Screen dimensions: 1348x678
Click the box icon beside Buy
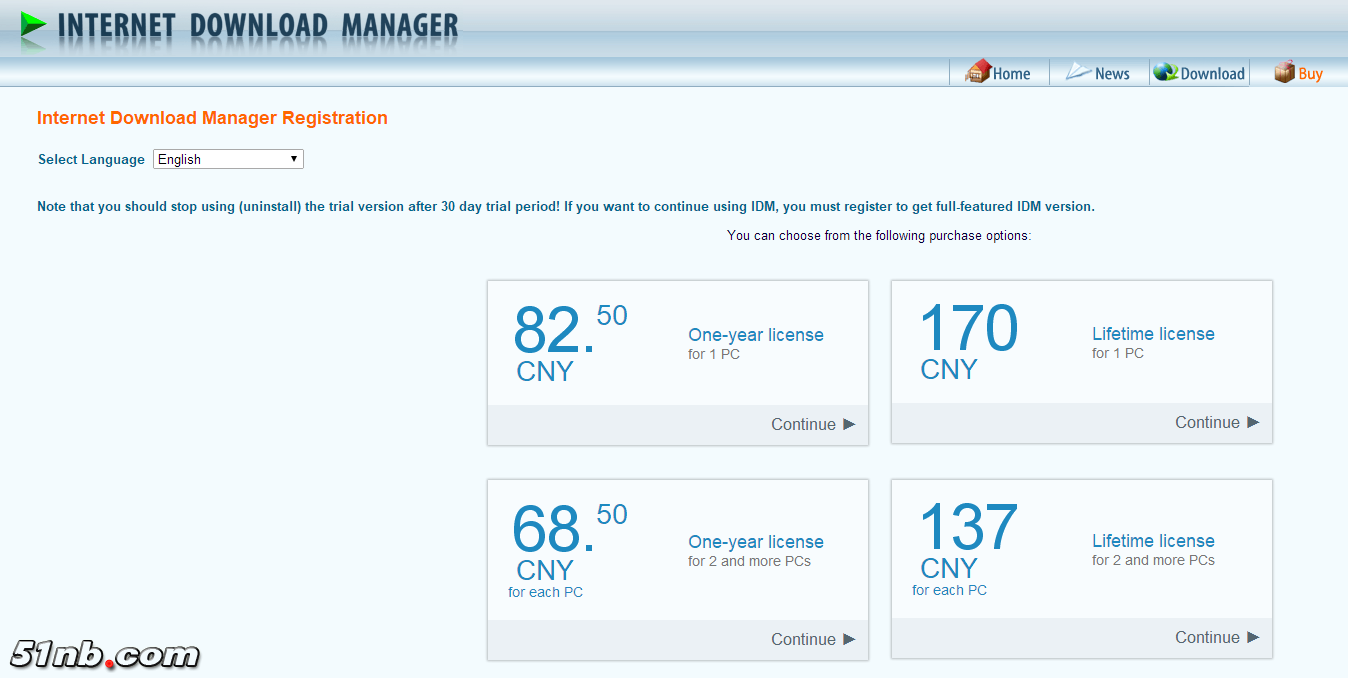[1284, 72]
